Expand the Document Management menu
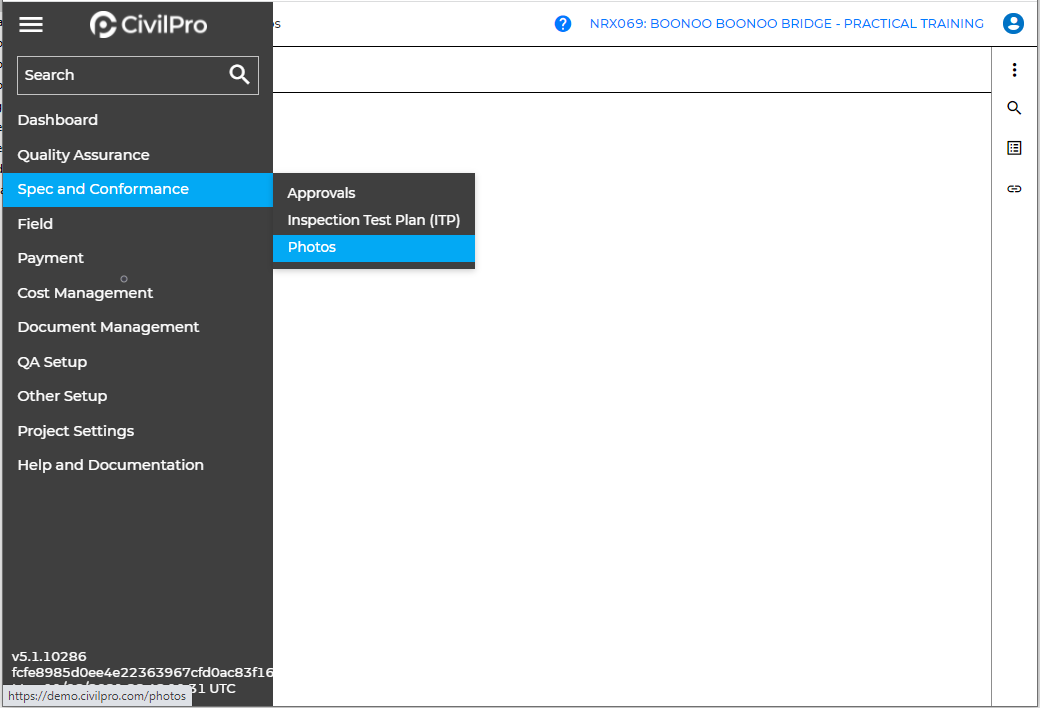The image size is (1040, 708). click(108, 327)
